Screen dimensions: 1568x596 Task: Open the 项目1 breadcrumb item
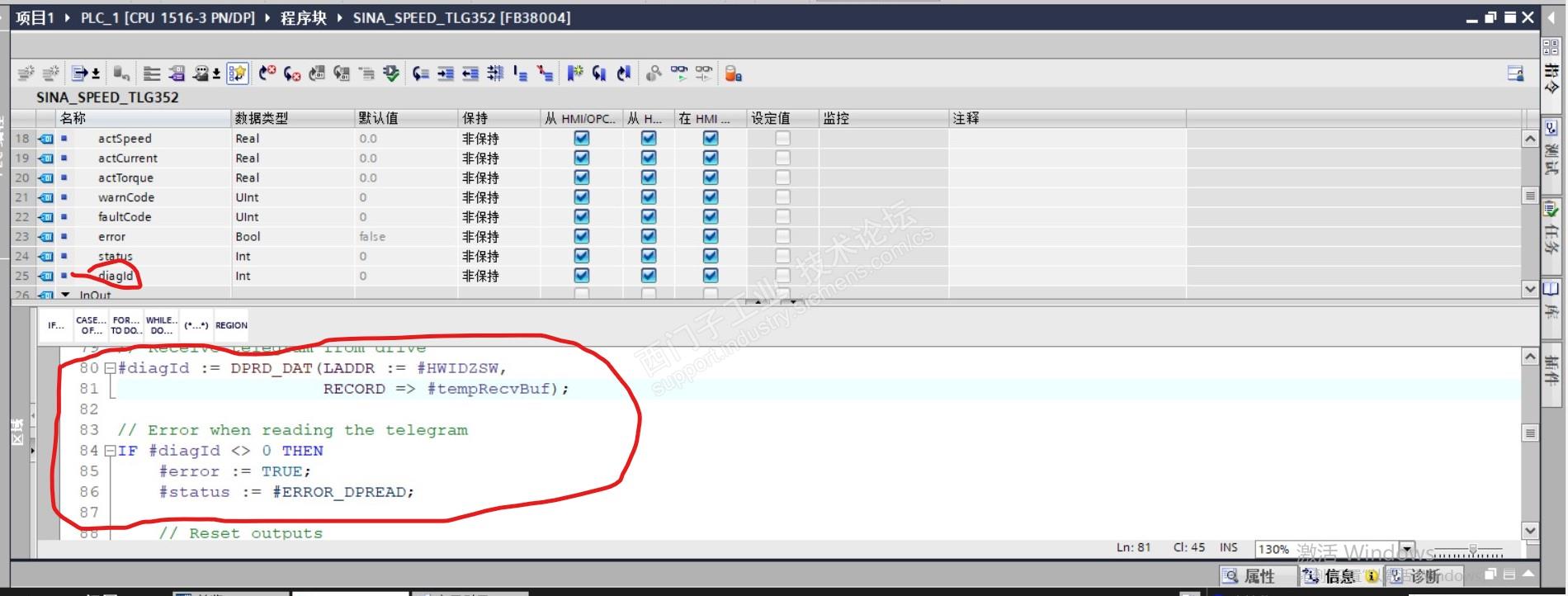[35, 17]
